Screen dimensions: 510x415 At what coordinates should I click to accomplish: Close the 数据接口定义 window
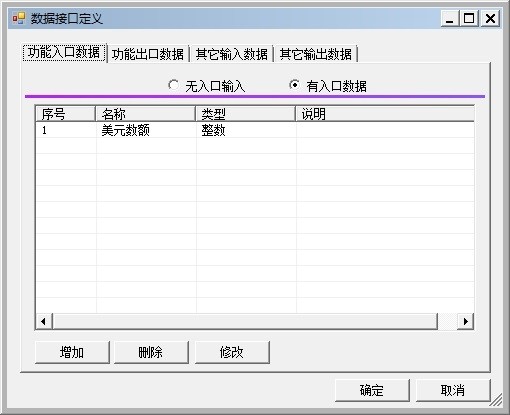[490, 18]
